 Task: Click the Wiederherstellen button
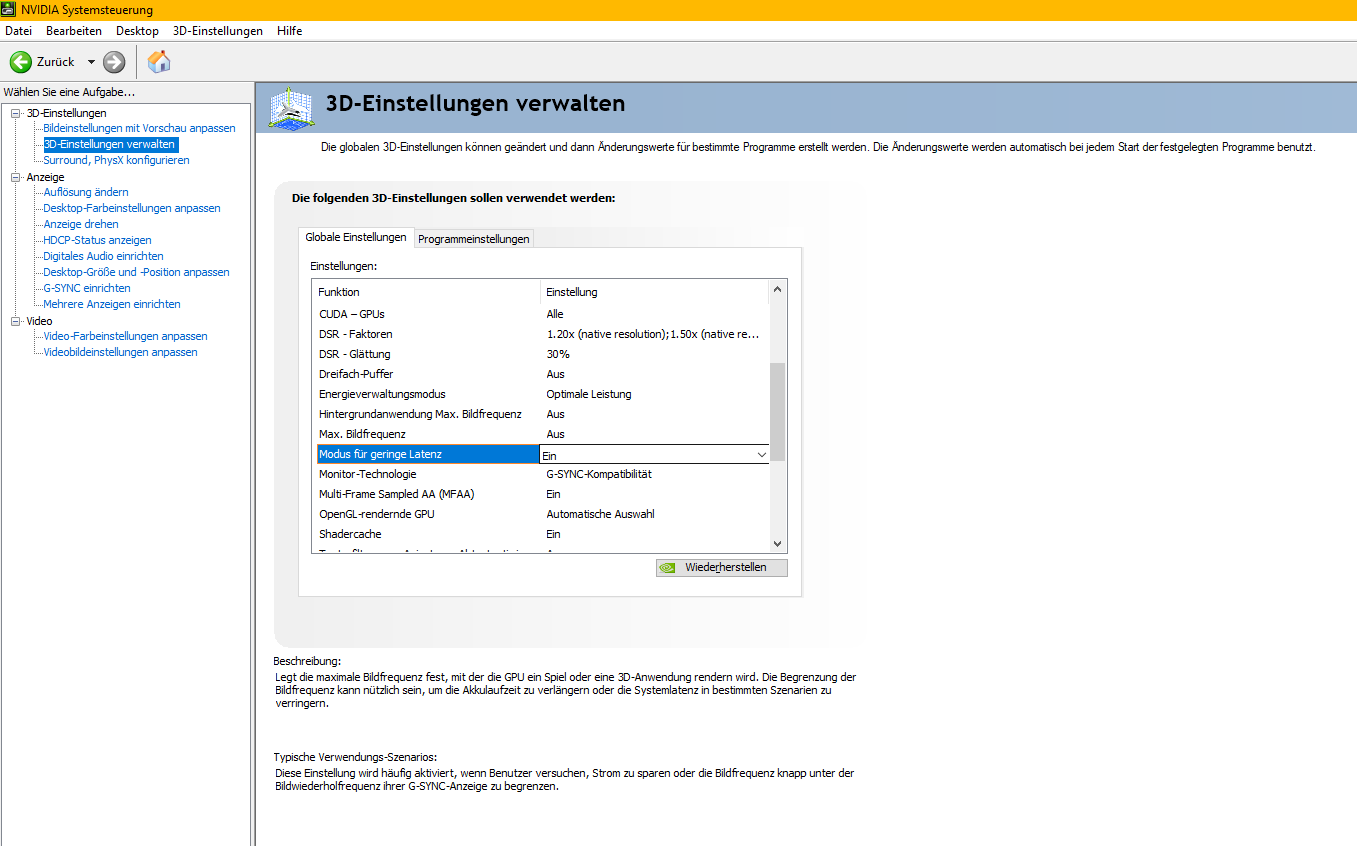coord(721,567)
